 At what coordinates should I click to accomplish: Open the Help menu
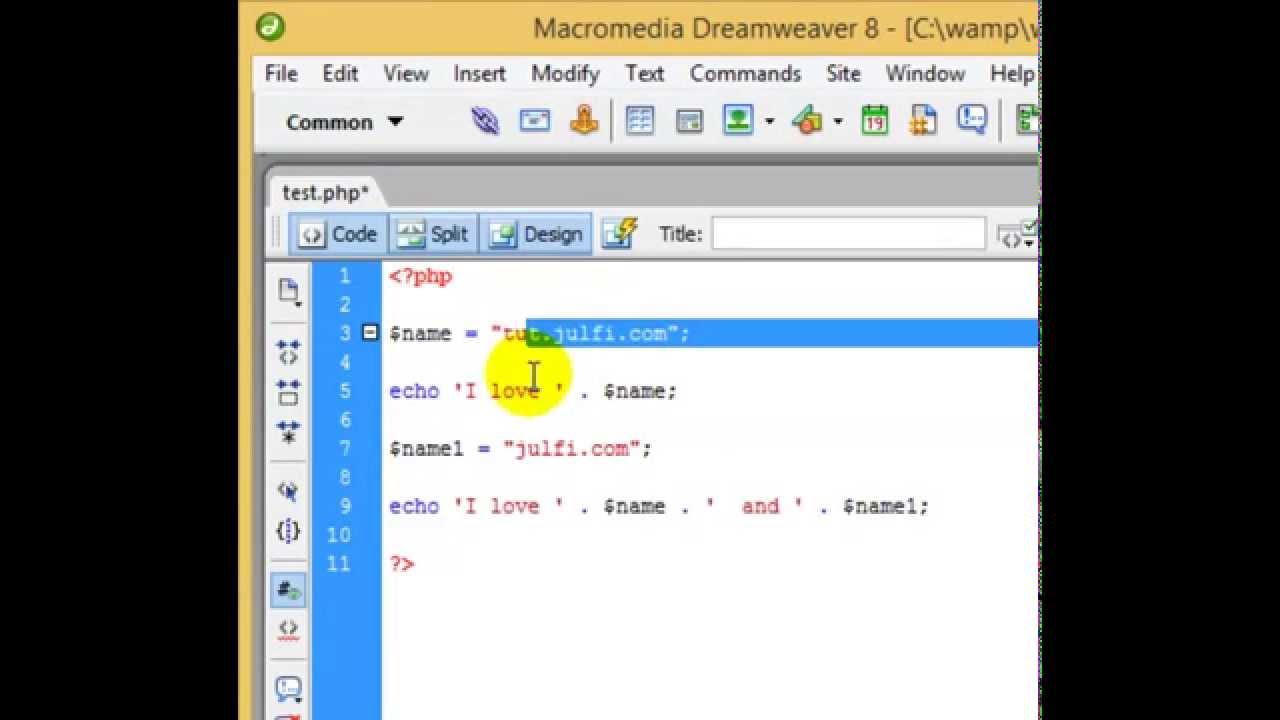tap(1012, 74)
